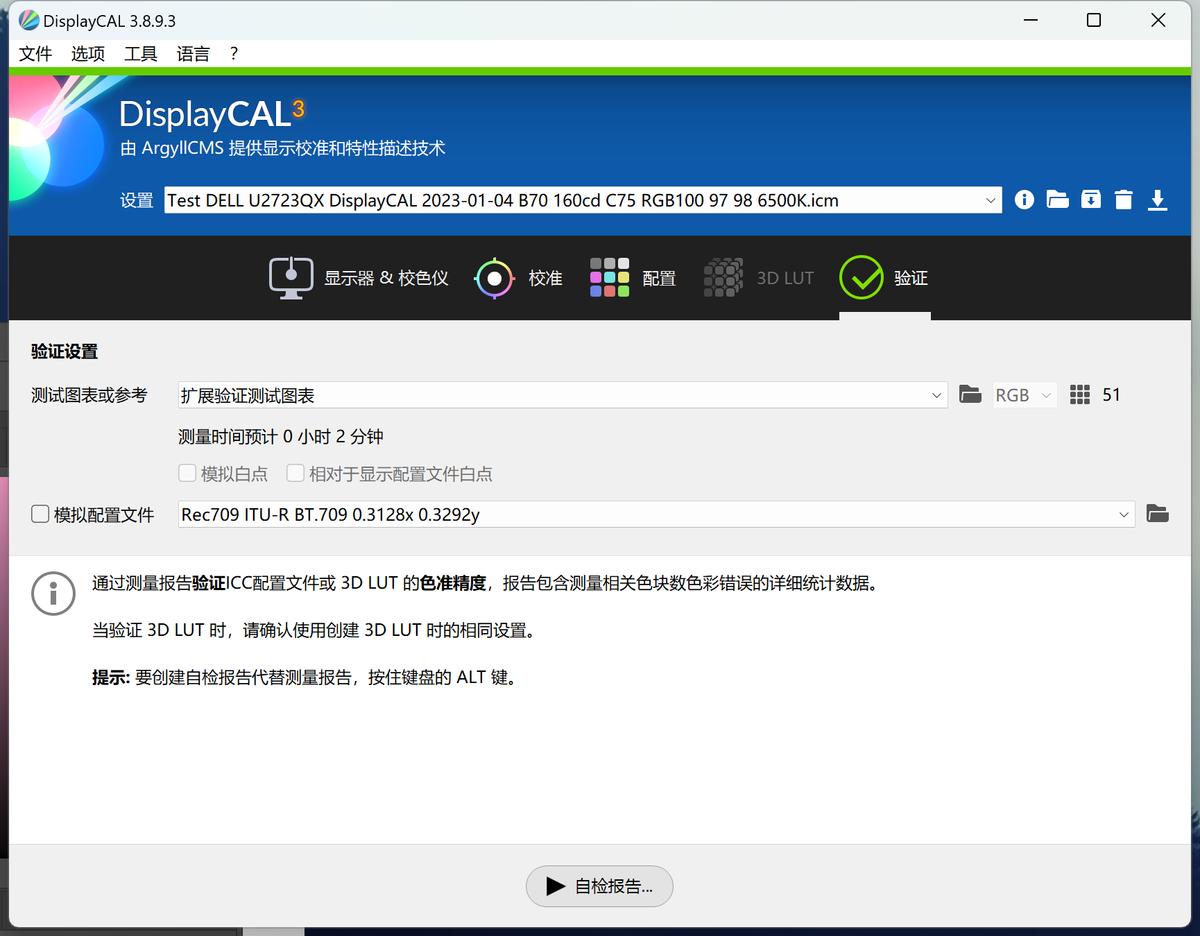Toggle 相对于显示配置文件白点

296,473
